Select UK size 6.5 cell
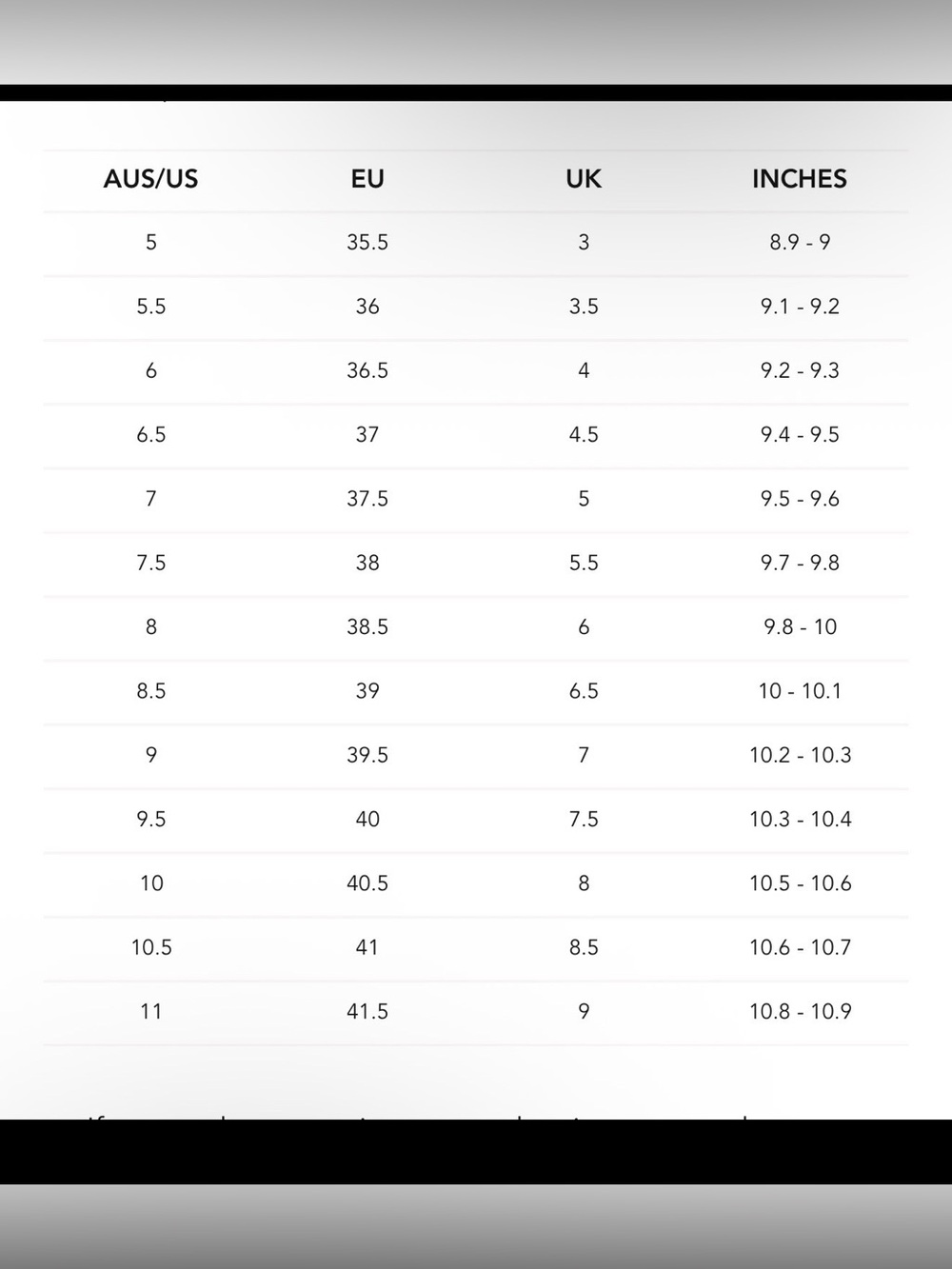Image resolution: width=952 pixels, height=1269 pixels. pyautogui.click(x=584, y=691)
